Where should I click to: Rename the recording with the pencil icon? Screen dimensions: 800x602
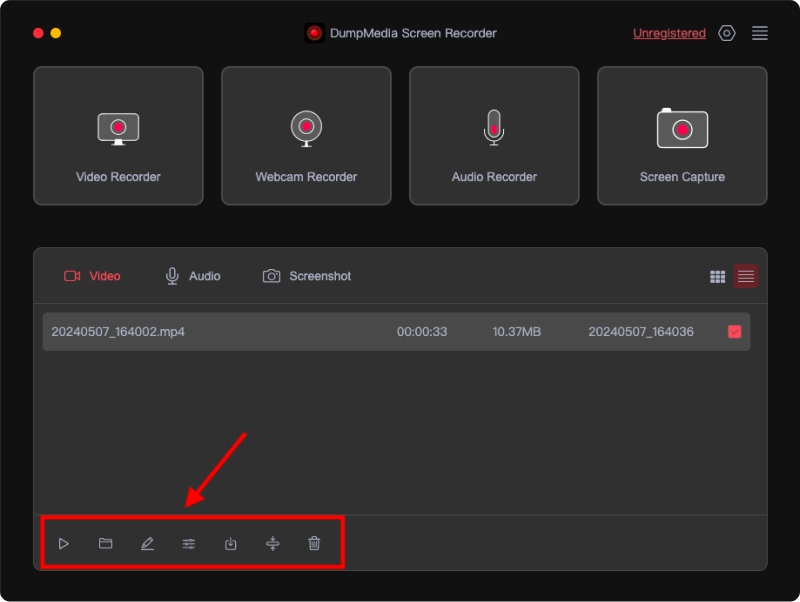147,543
